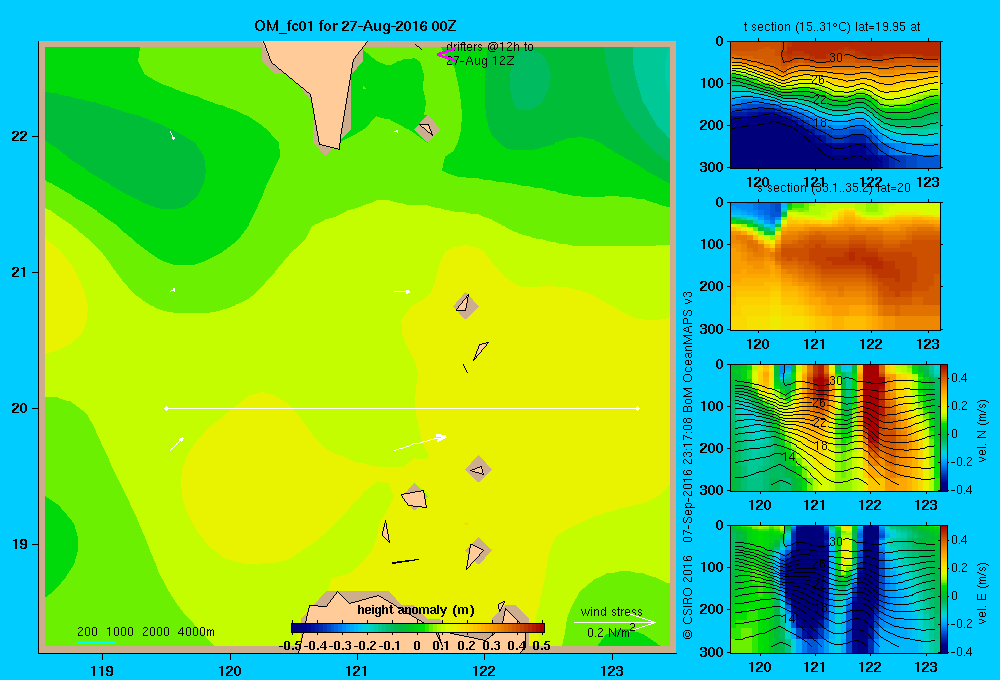
Task: Click the map title OM_fc01 for 27-Aug-2016 00Z
Action: 355,26
